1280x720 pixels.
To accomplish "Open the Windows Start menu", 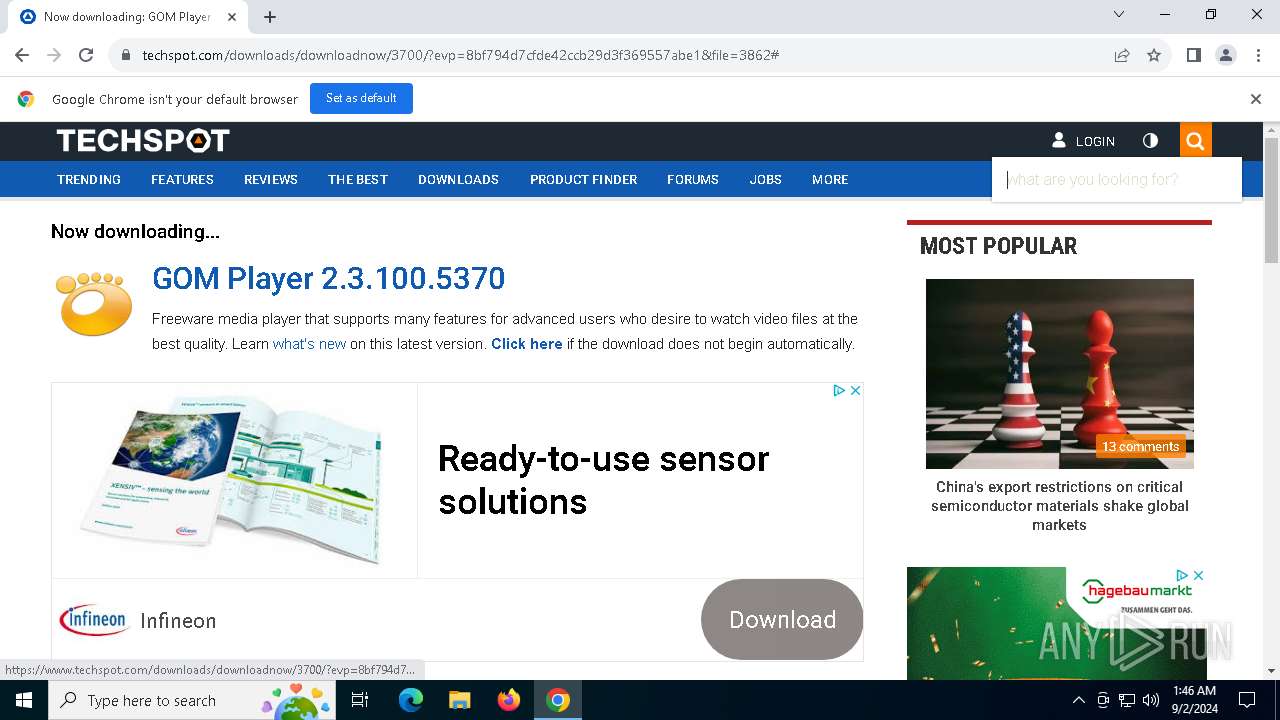I will coord(24,700).
